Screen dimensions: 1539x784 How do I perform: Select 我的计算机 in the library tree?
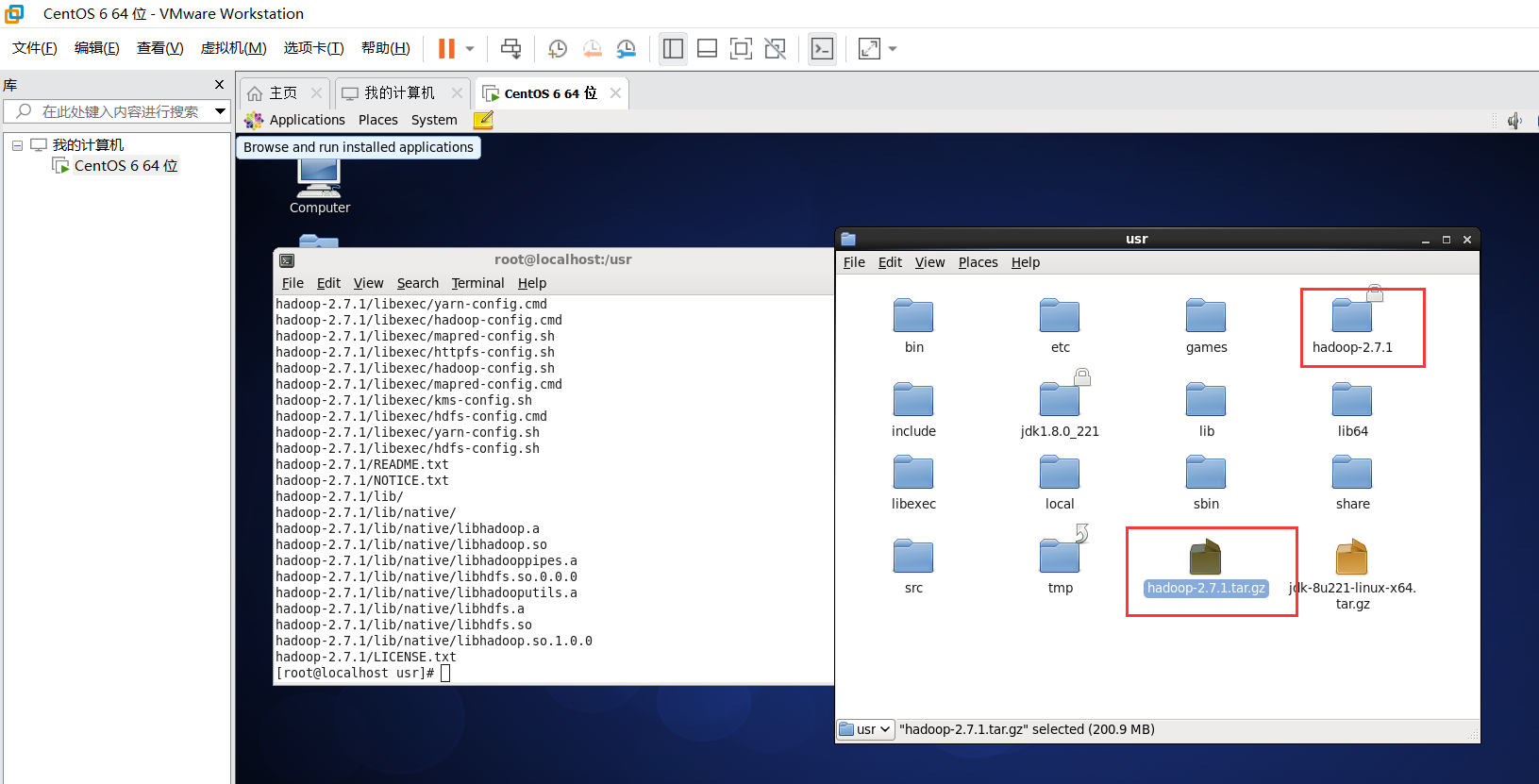coord(88,145)
